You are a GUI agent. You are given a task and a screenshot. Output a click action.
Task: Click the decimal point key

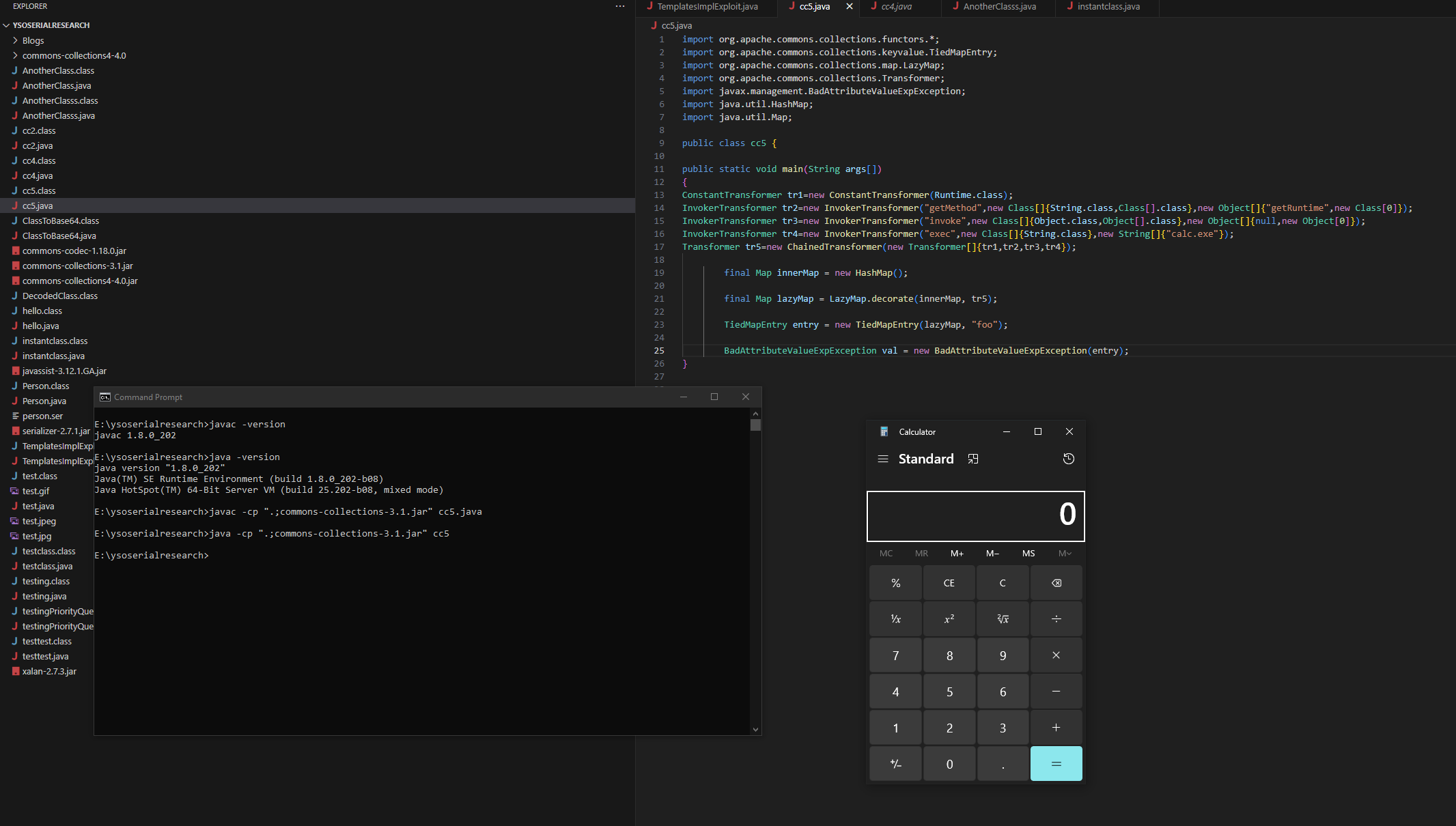tap(1003, 764)
